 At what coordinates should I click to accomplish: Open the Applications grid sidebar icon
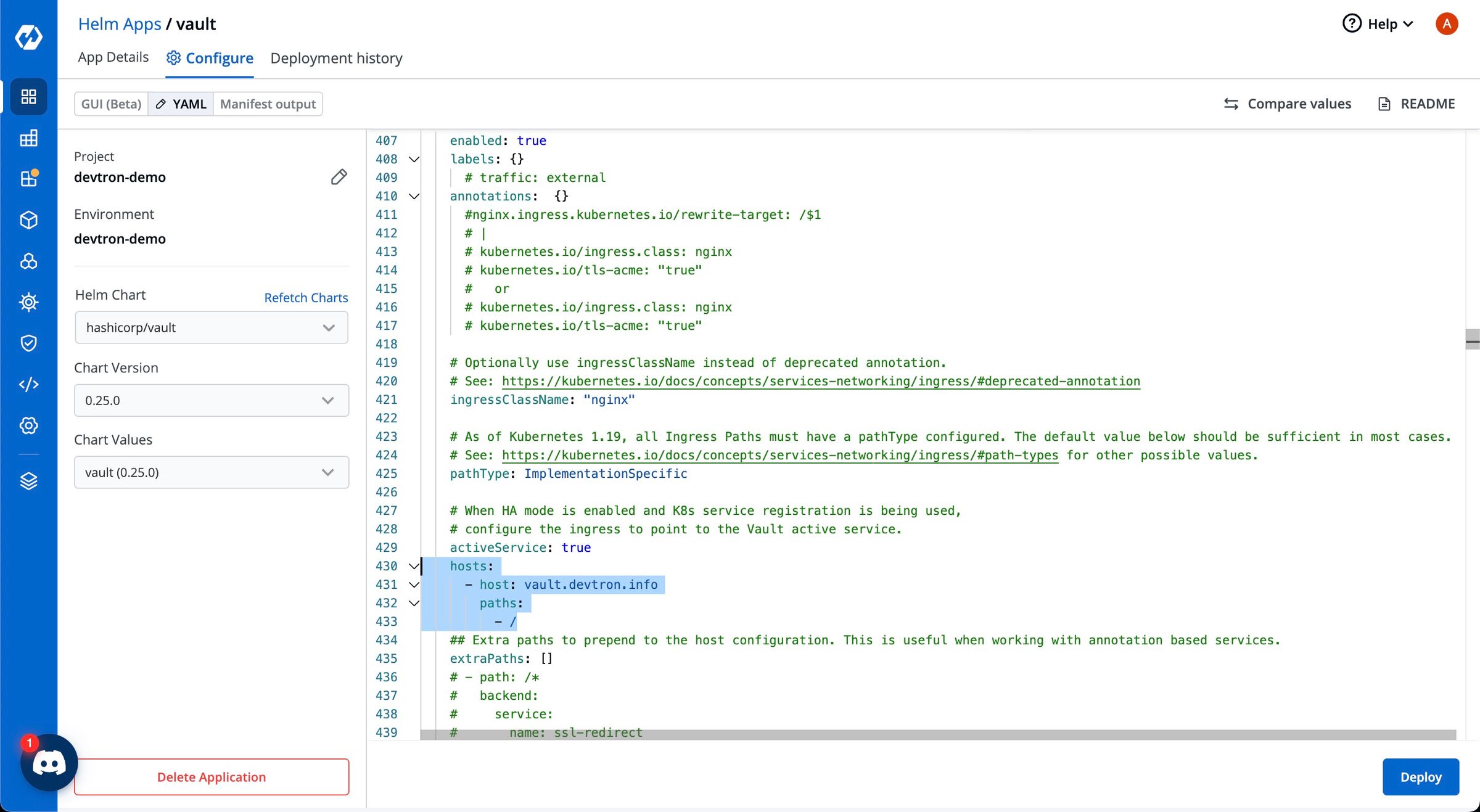28,97
